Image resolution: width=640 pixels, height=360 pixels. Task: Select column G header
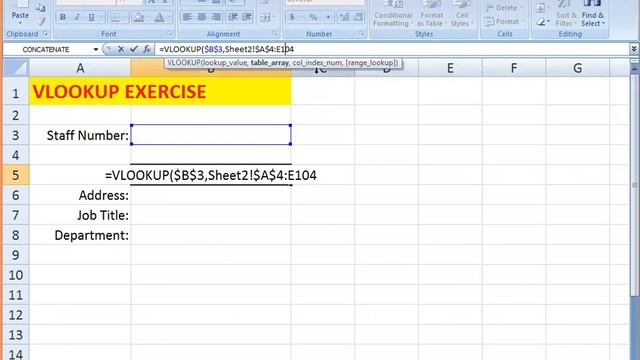click(578, 68)
